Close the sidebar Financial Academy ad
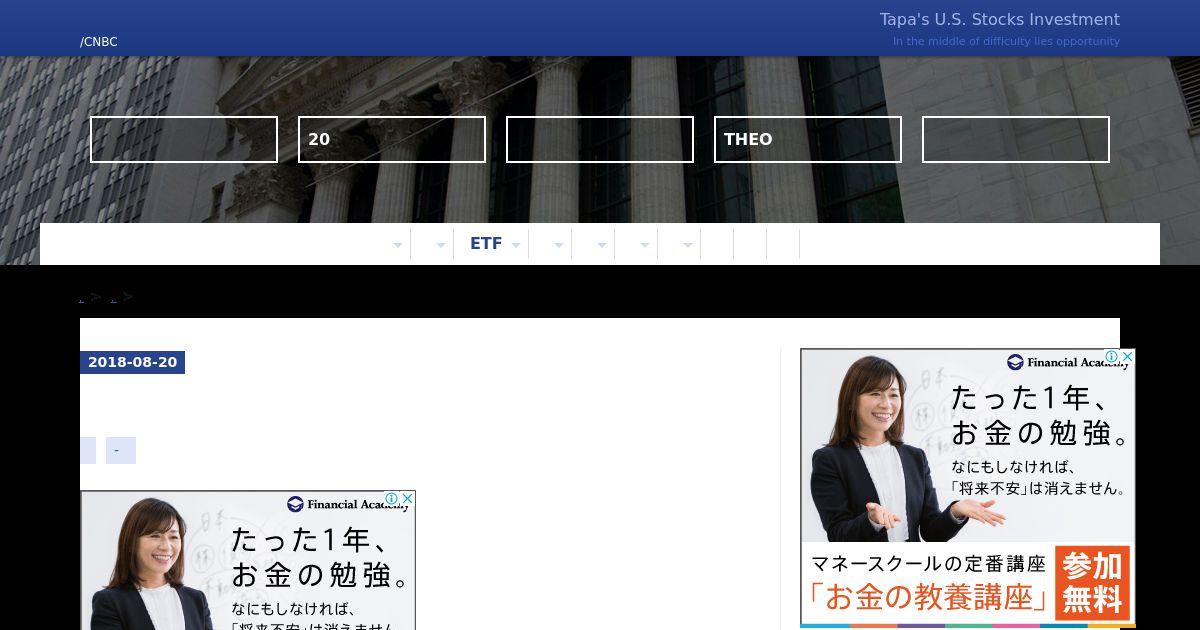Image resolution: width=1200 pixels, height=630 pixels. click(1127, 357)
